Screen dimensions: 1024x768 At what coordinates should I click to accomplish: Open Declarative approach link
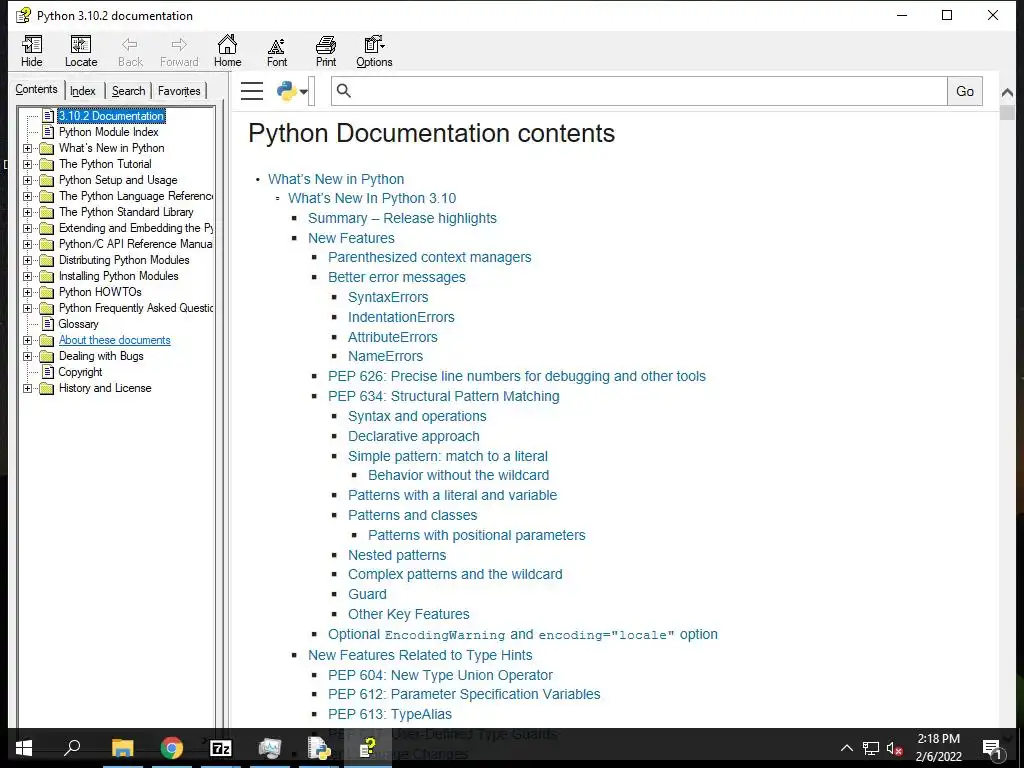click(413, 436)
